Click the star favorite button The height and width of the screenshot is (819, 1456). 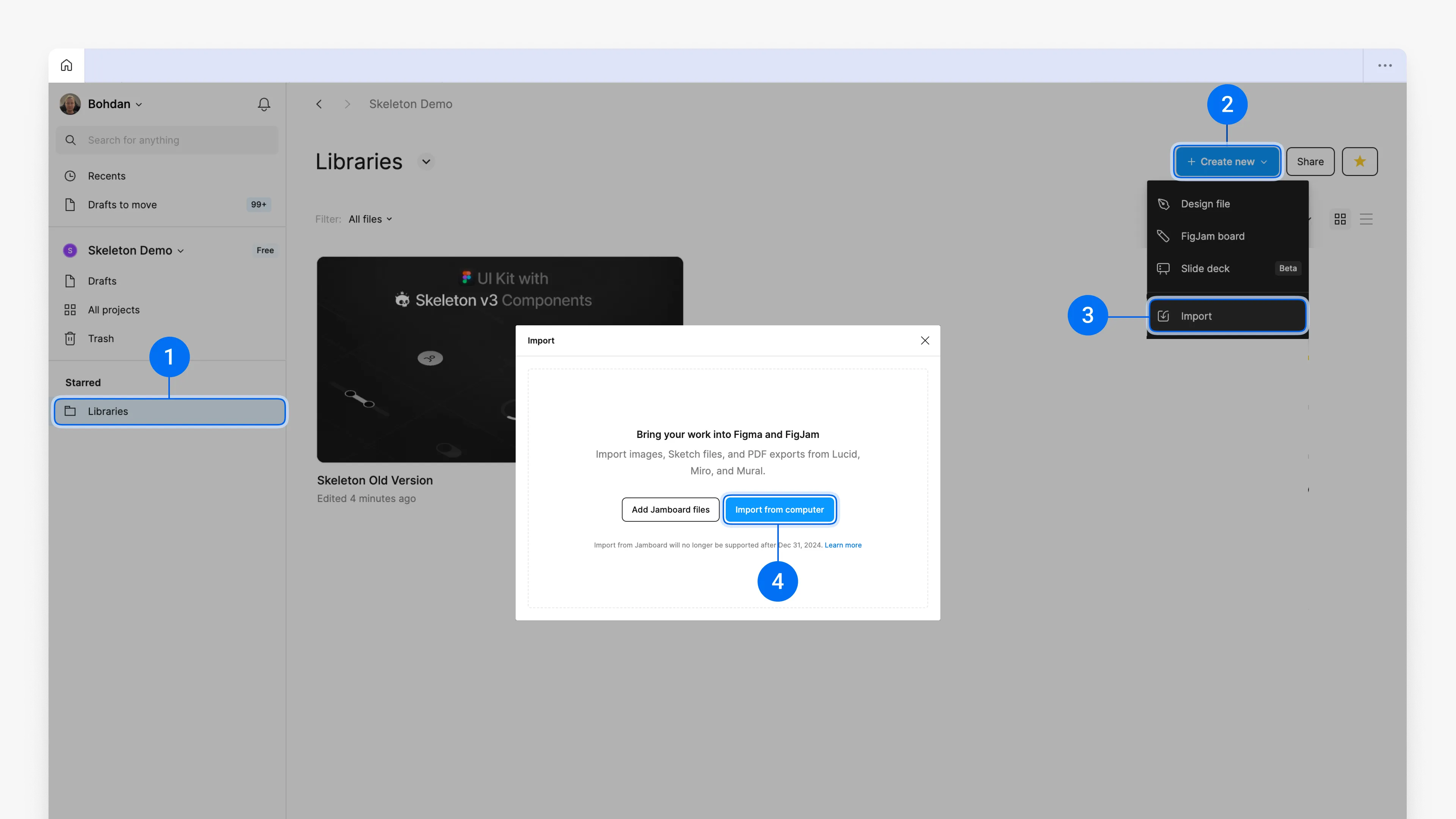click(1359, 162)
